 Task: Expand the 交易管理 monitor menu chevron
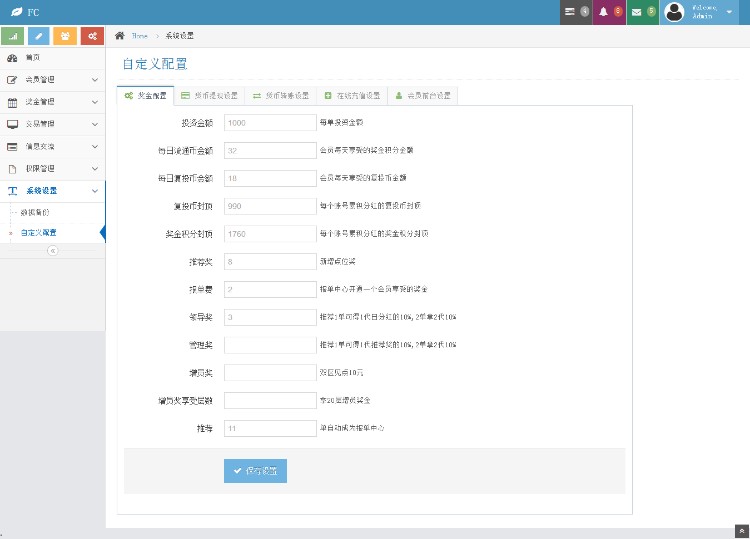coord(95,124)
